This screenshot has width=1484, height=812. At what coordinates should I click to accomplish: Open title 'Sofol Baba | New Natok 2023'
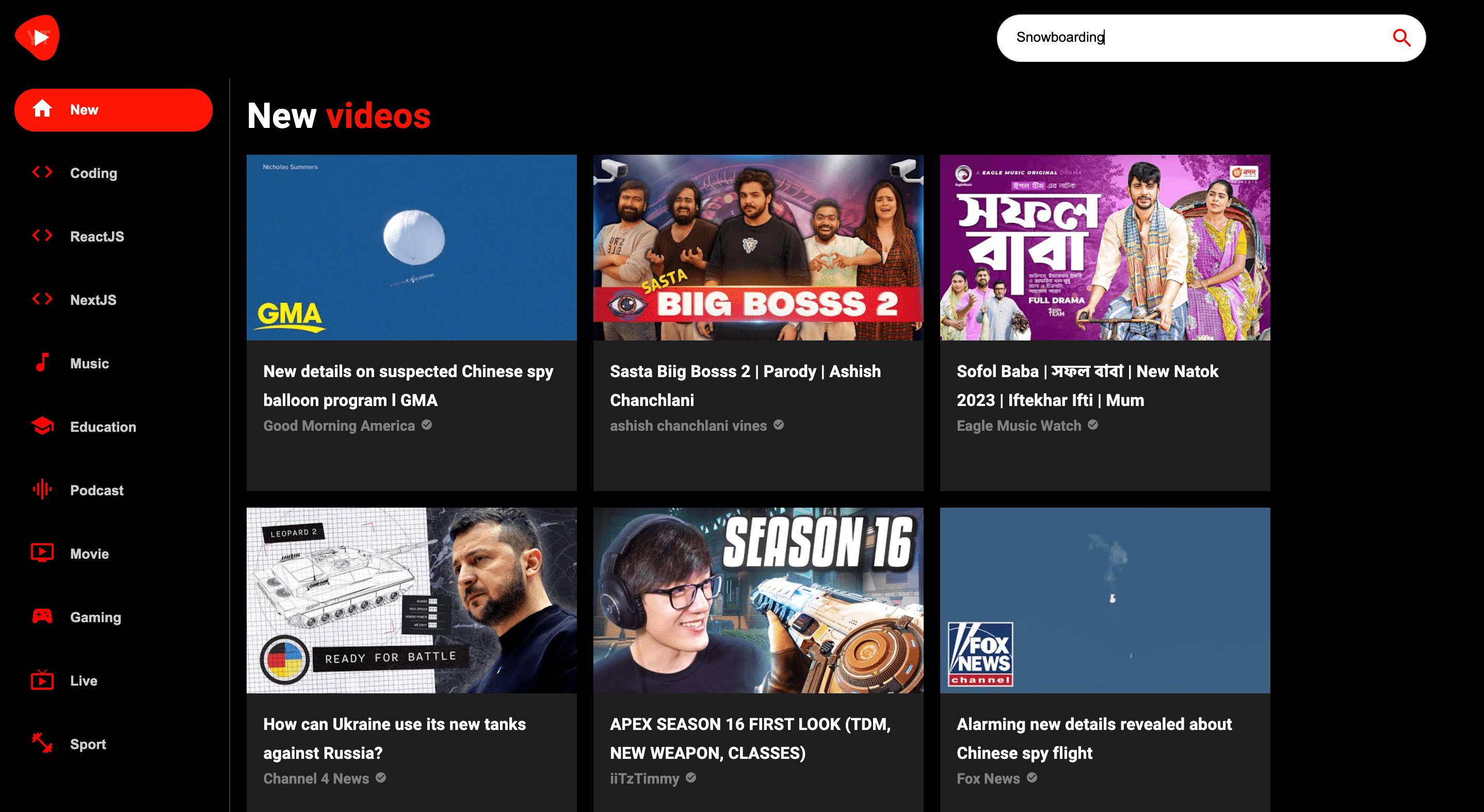coord(1088,386)
